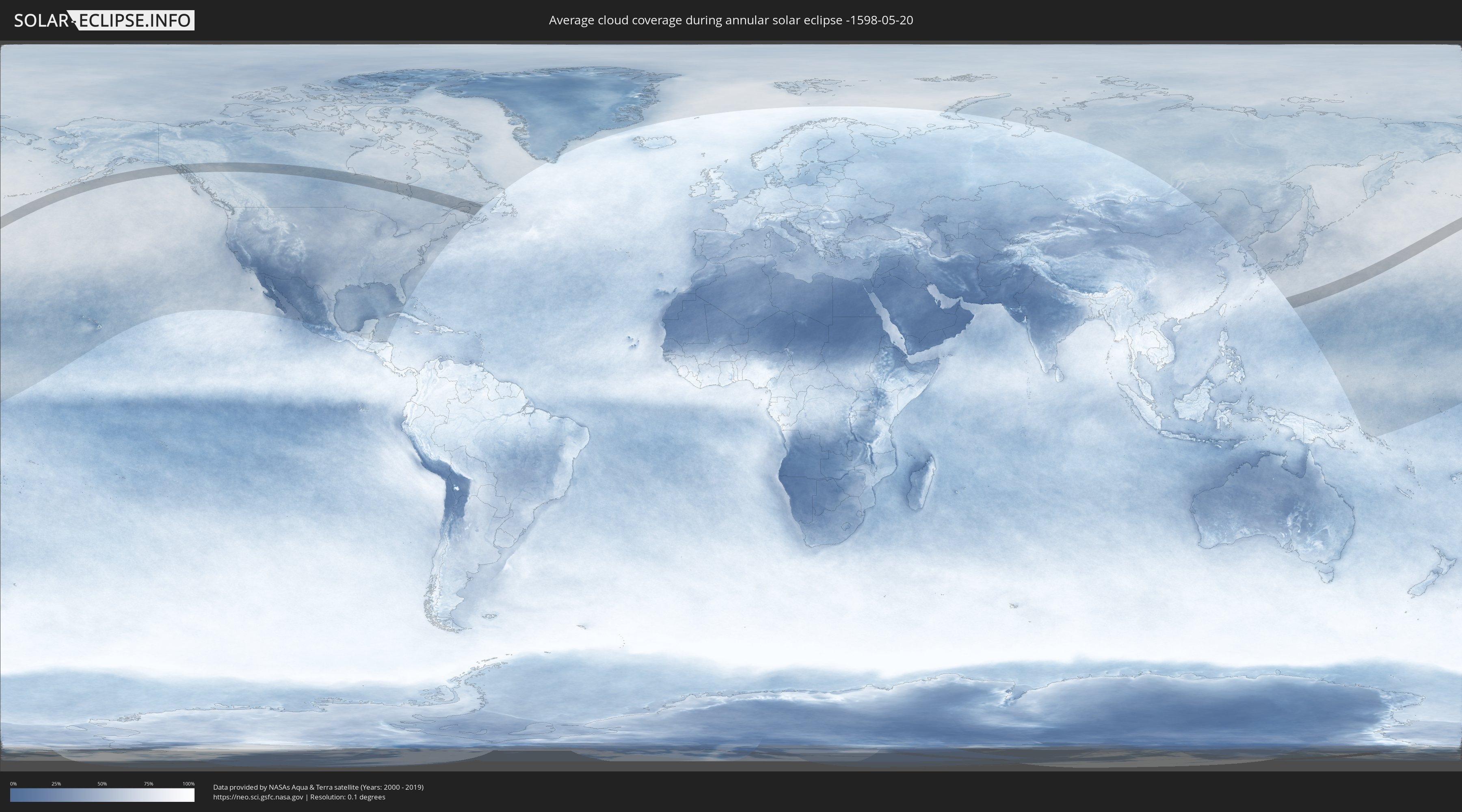
Task: Click the neo.sci.gsfc.nasa.gov URL text
Action: pyautogui.click(x=258, y=797)
